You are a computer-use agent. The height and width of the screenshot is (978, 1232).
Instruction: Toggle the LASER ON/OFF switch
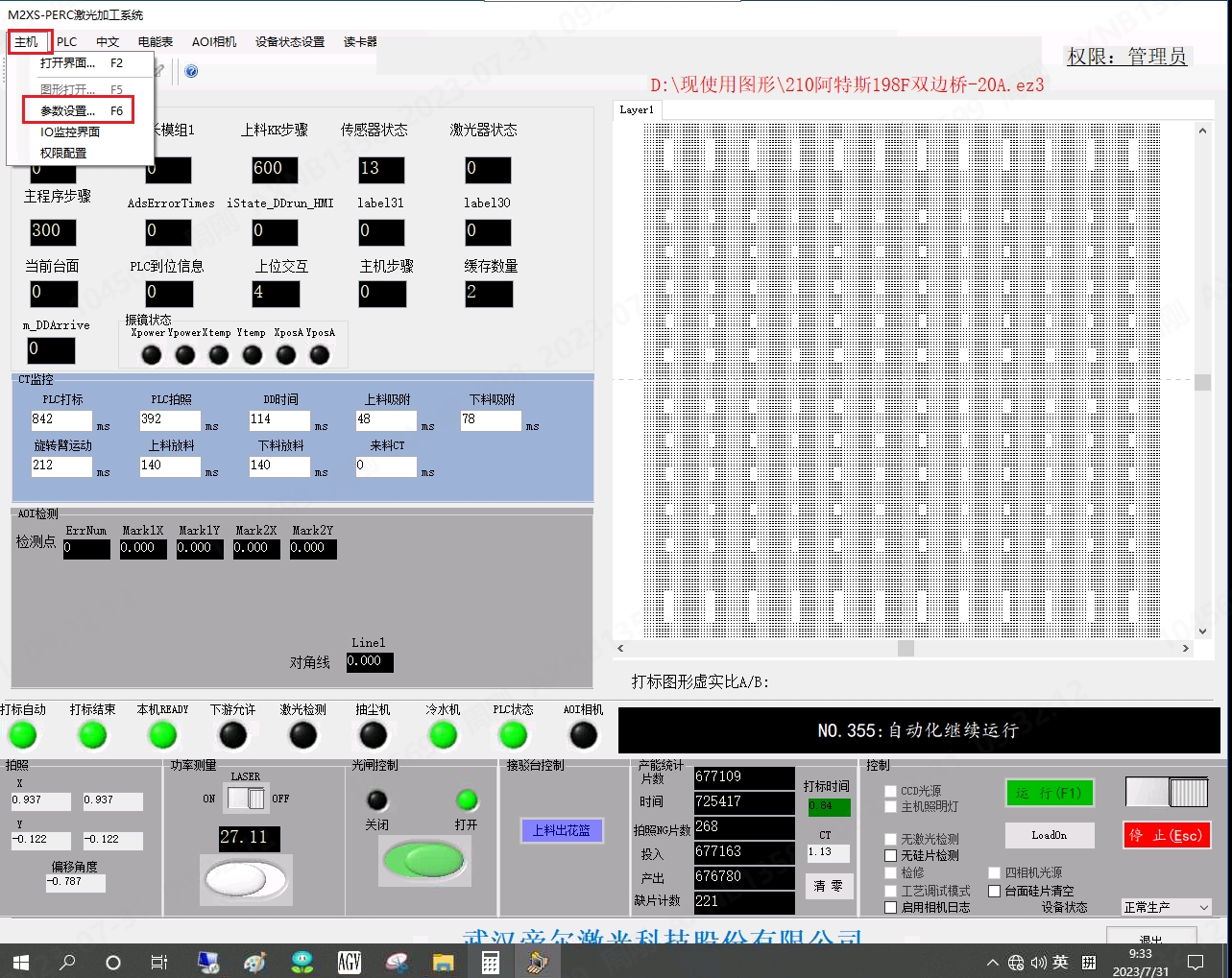pyautogui.click(x=245, y=798)
